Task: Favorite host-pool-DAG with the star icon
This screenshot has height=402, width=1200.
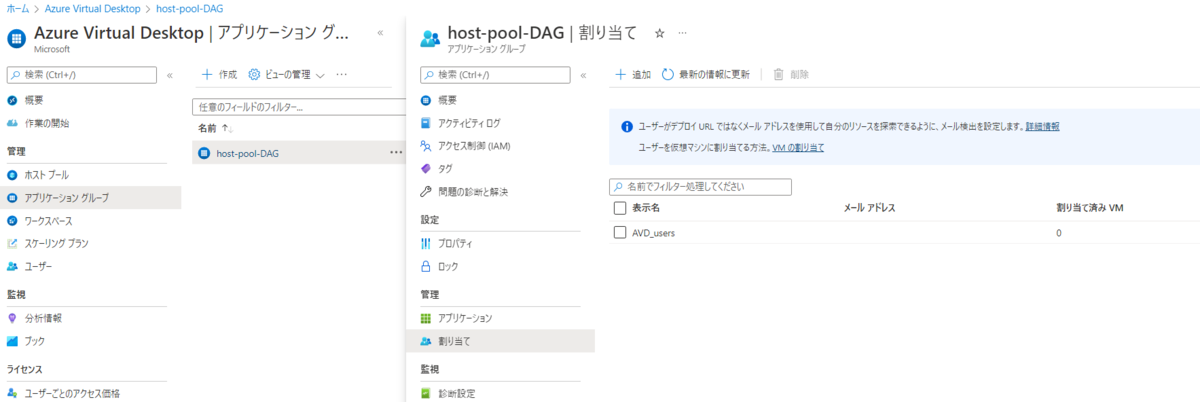Action: click(x=659, y=33)
